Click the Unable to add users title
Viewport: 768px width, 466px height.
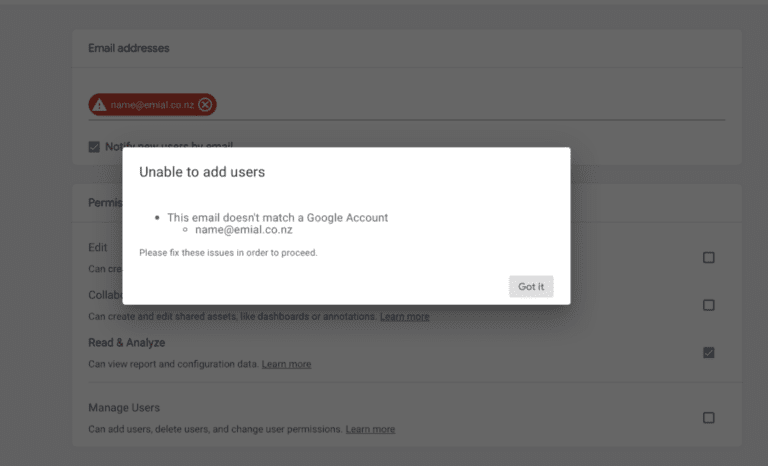click(202, 172)
